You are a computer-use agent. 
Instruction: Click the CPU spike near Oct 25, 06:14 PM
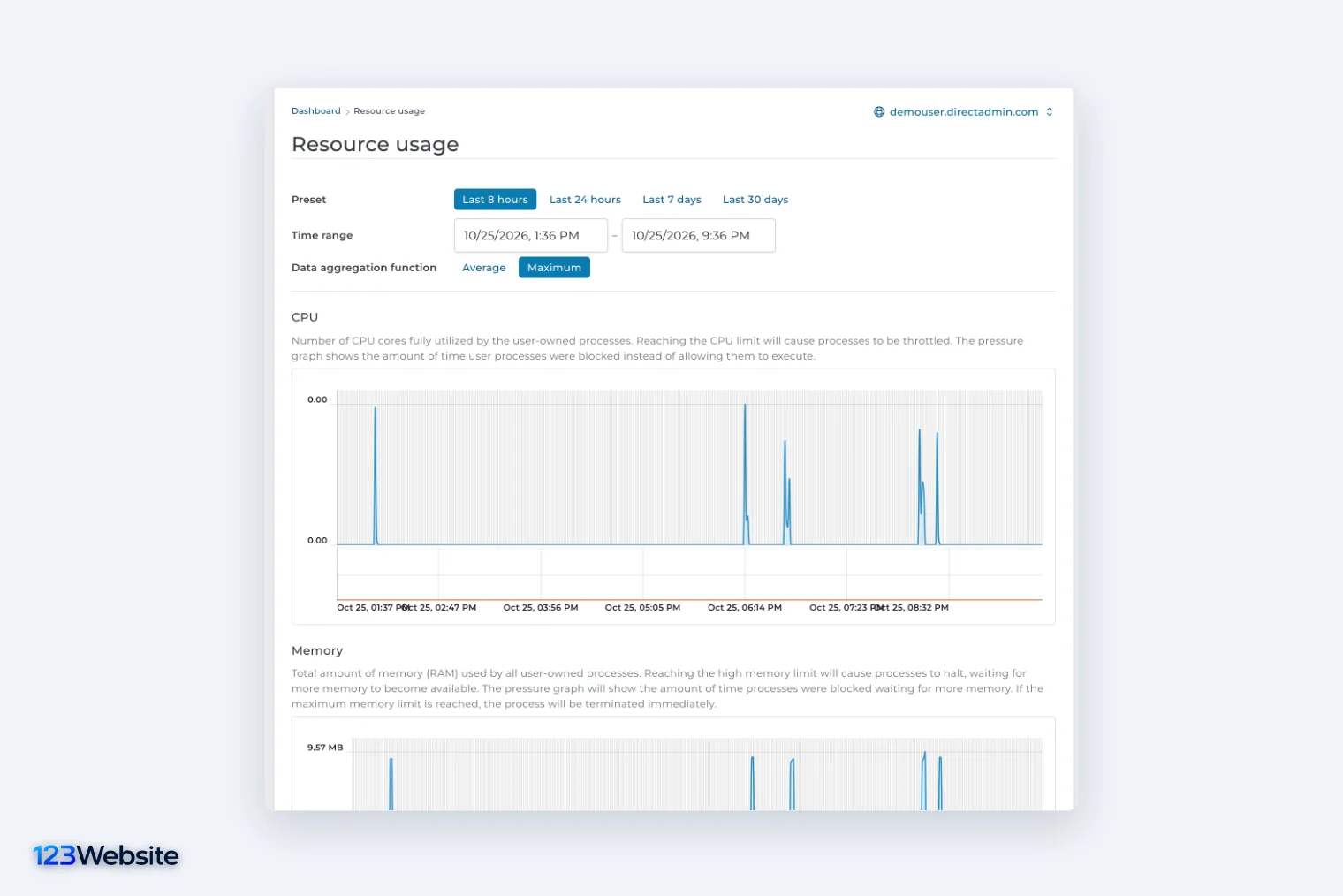coord(746,474)
